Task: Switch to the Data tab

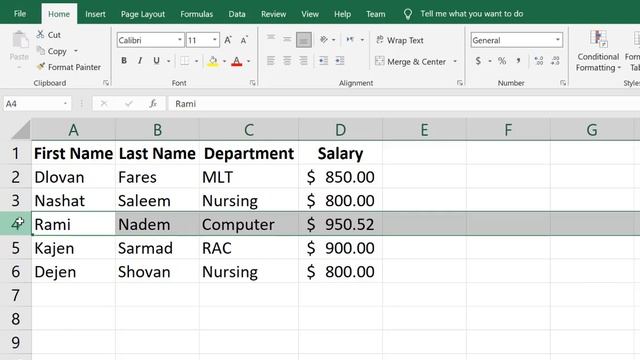Action: (x=237, y=14)
